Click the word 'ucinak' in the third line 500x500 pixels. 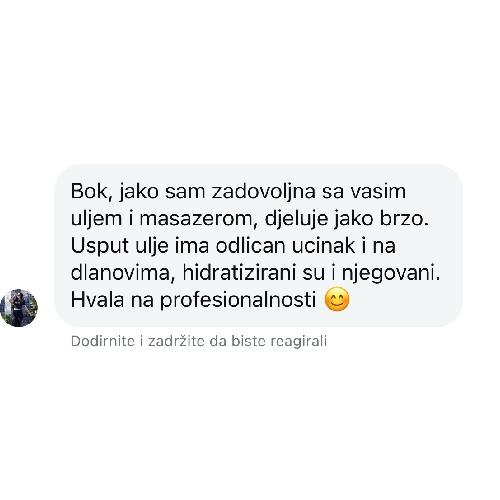[x=324, y=246]
